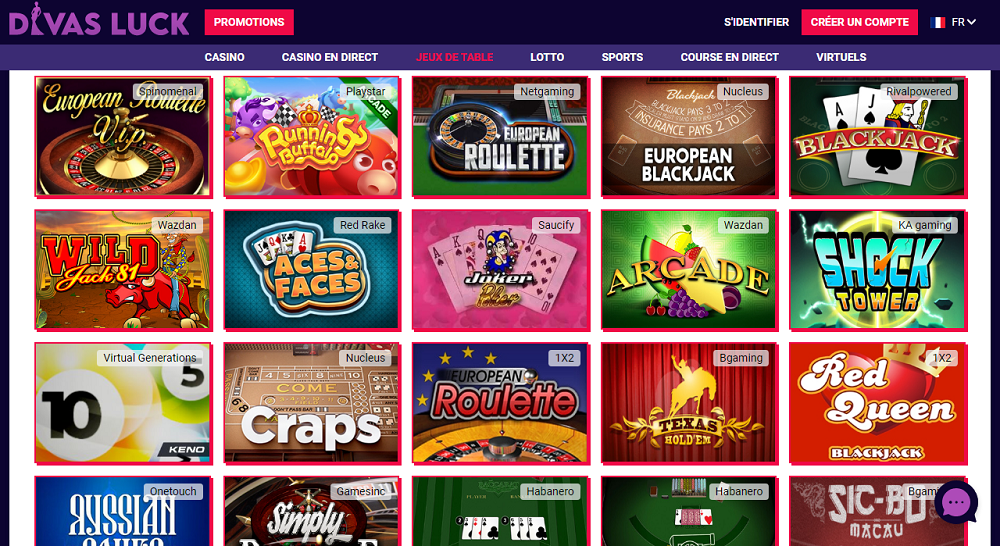Open the live chat bubble icon

(956, 503)
